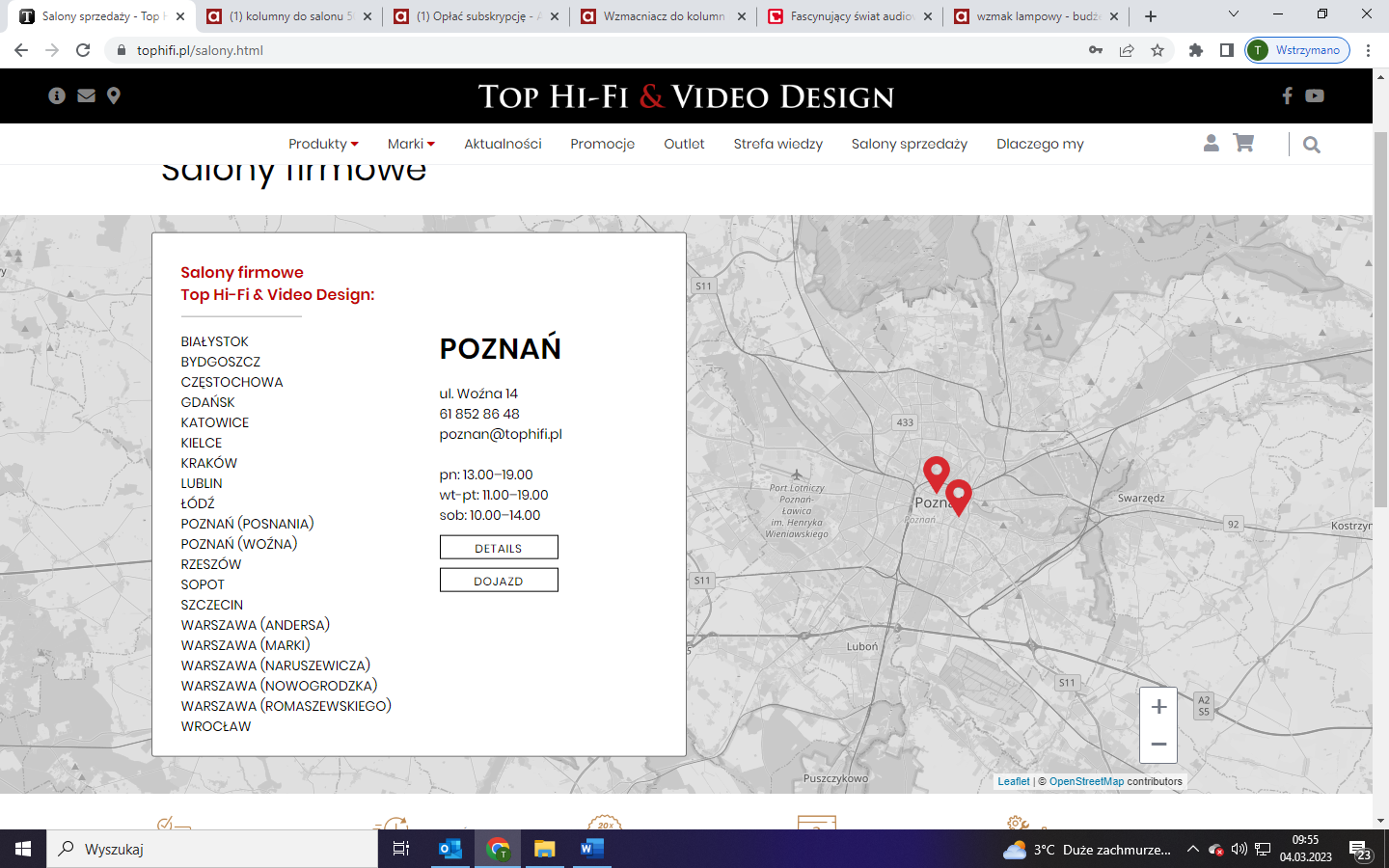
Task: Open the Aktualności menu item
Action: pos(503,144)
